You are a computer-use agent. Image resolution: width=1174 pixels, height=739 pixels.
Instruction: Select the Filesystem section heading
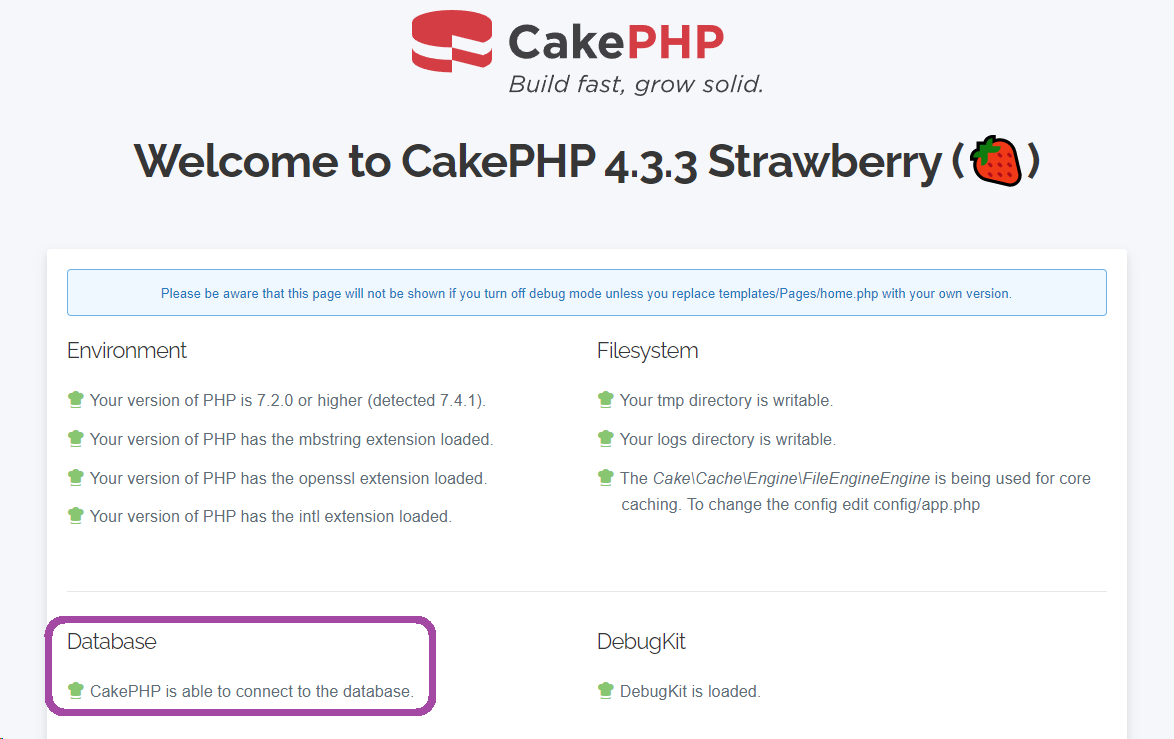click(x=647, y=351)
